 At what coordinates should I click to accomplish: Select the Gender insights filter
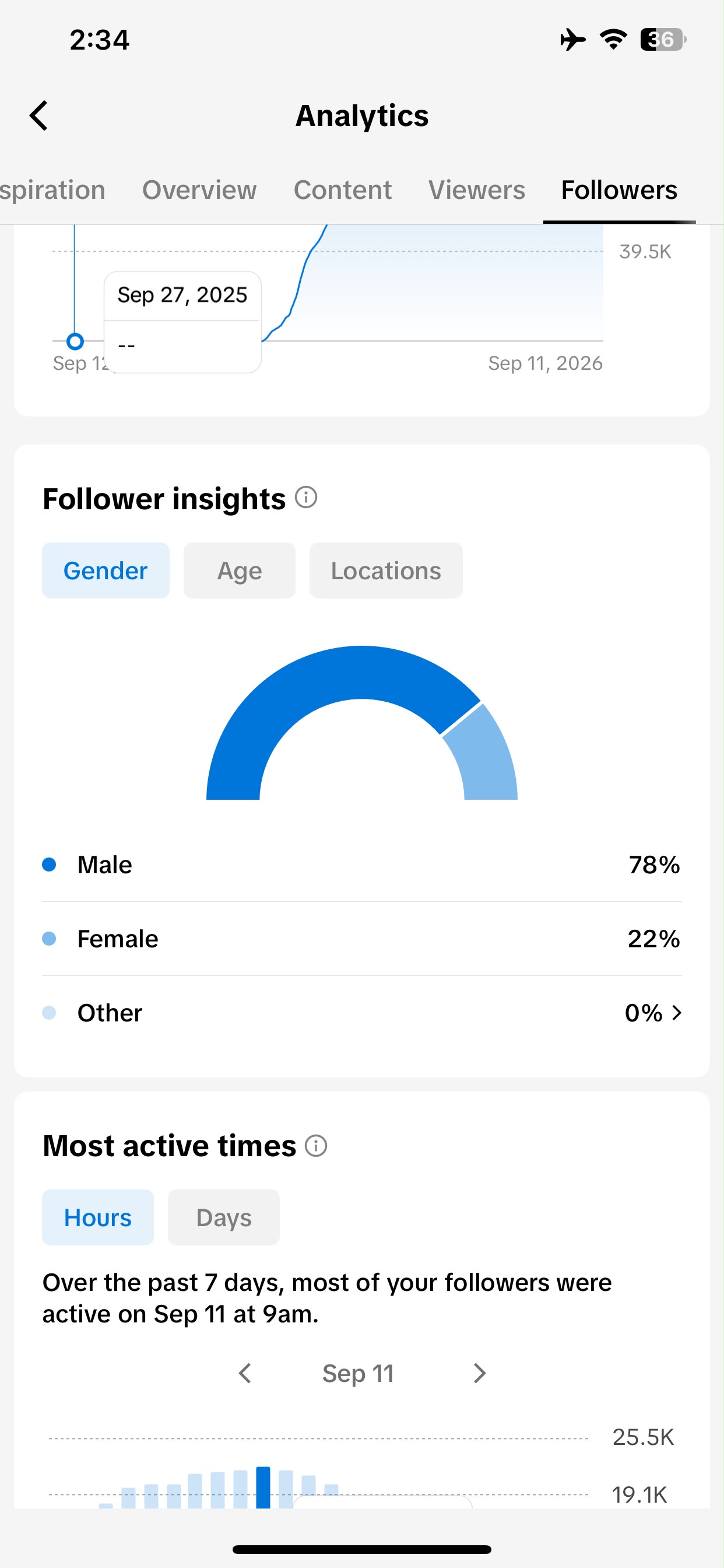(x=106, y=570)
